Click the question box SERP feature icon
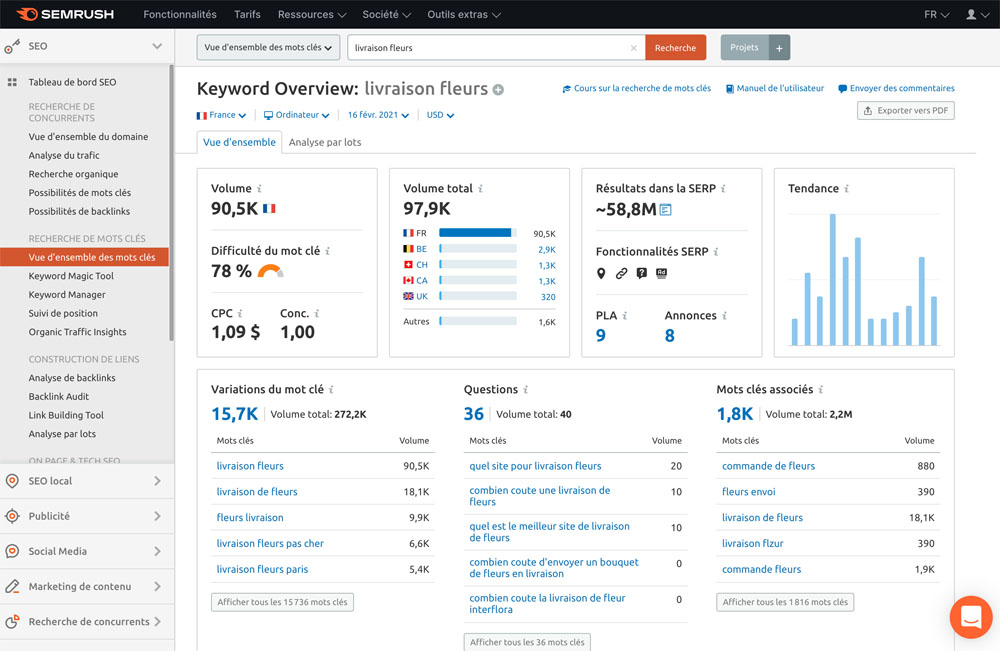The image size is (1000, 651). 642,274
